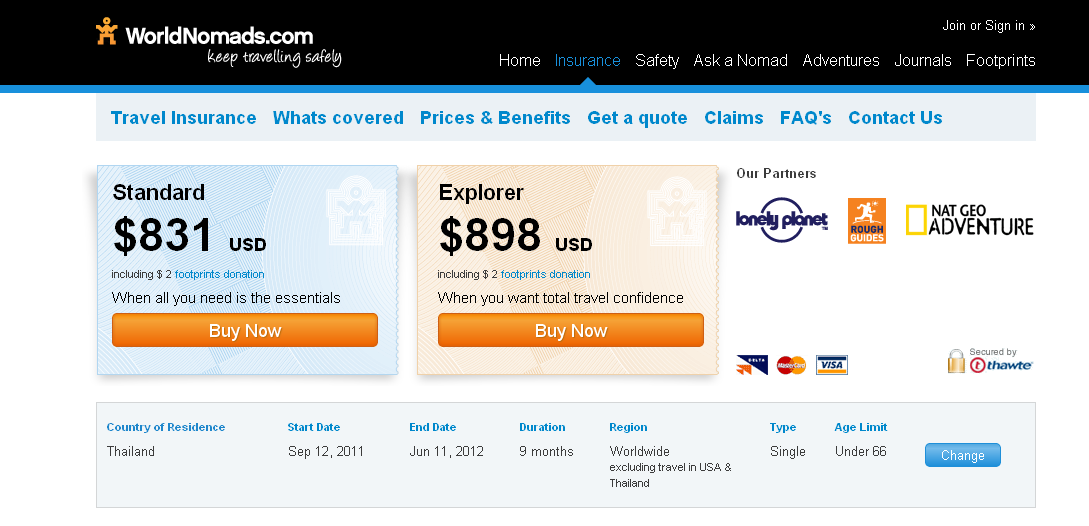The height and width of the screenshot is (526, 1089).
Task: Click the WorldNomads.com logo
Action: click(219, 42)
